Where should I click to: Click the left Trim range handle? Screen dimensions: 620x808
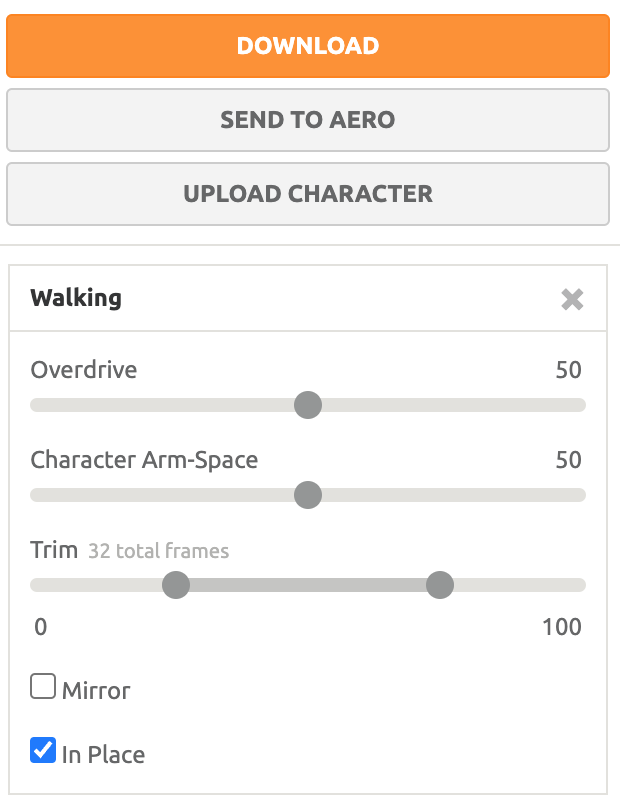coord(176,585)
